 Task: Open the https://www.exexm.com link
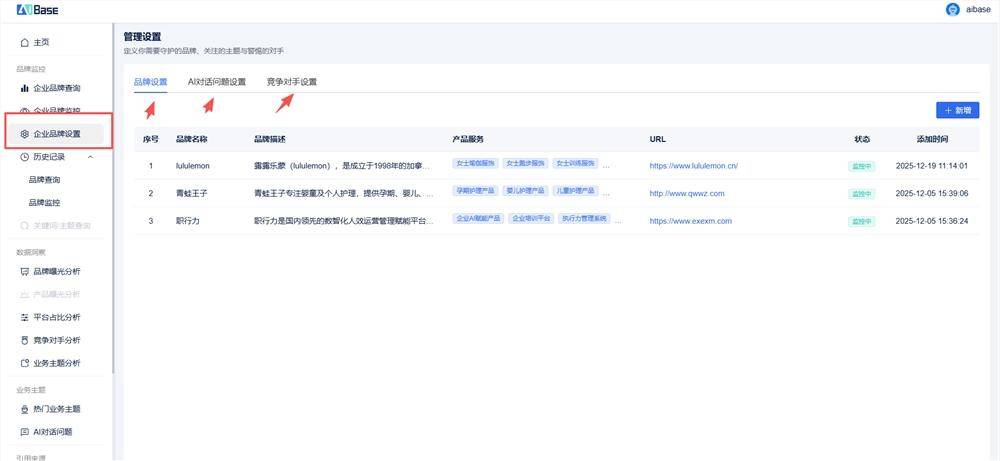pos(691,221)
